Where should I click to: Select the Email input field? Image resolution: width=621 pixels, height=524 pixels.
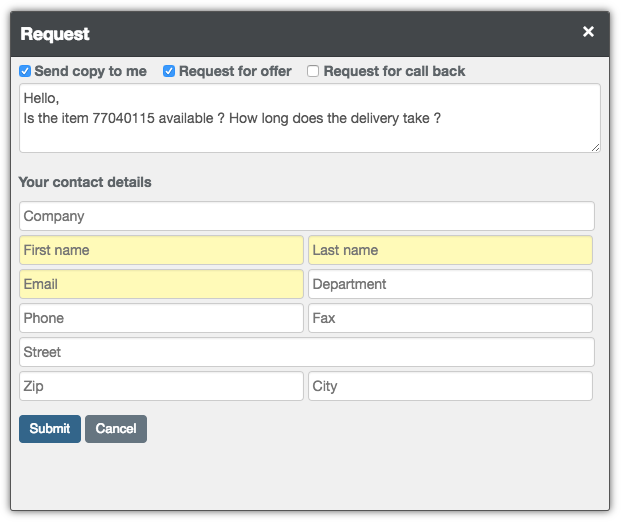click(161, 284)
